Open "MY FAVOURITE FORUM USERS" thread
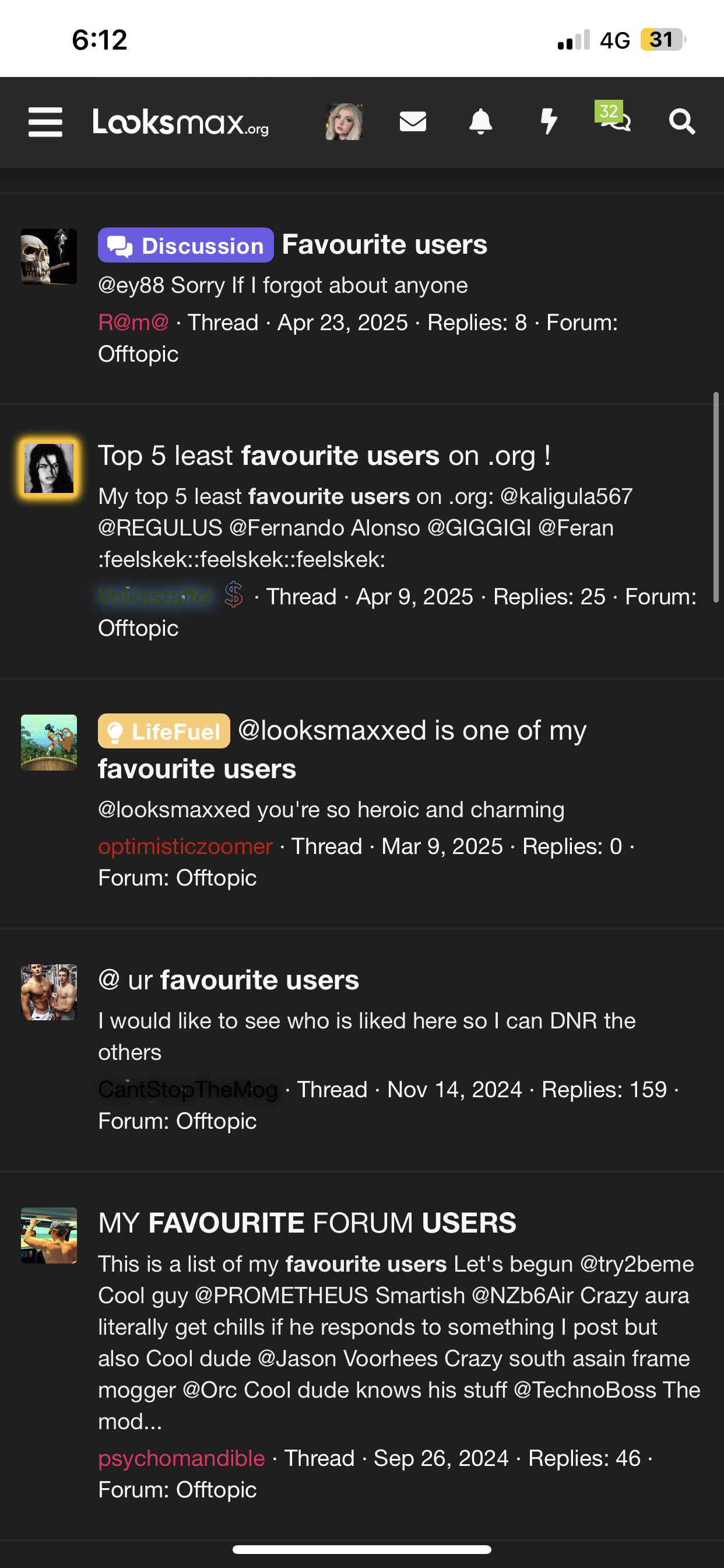724x1568 pixels. [x=307, y=1223]
